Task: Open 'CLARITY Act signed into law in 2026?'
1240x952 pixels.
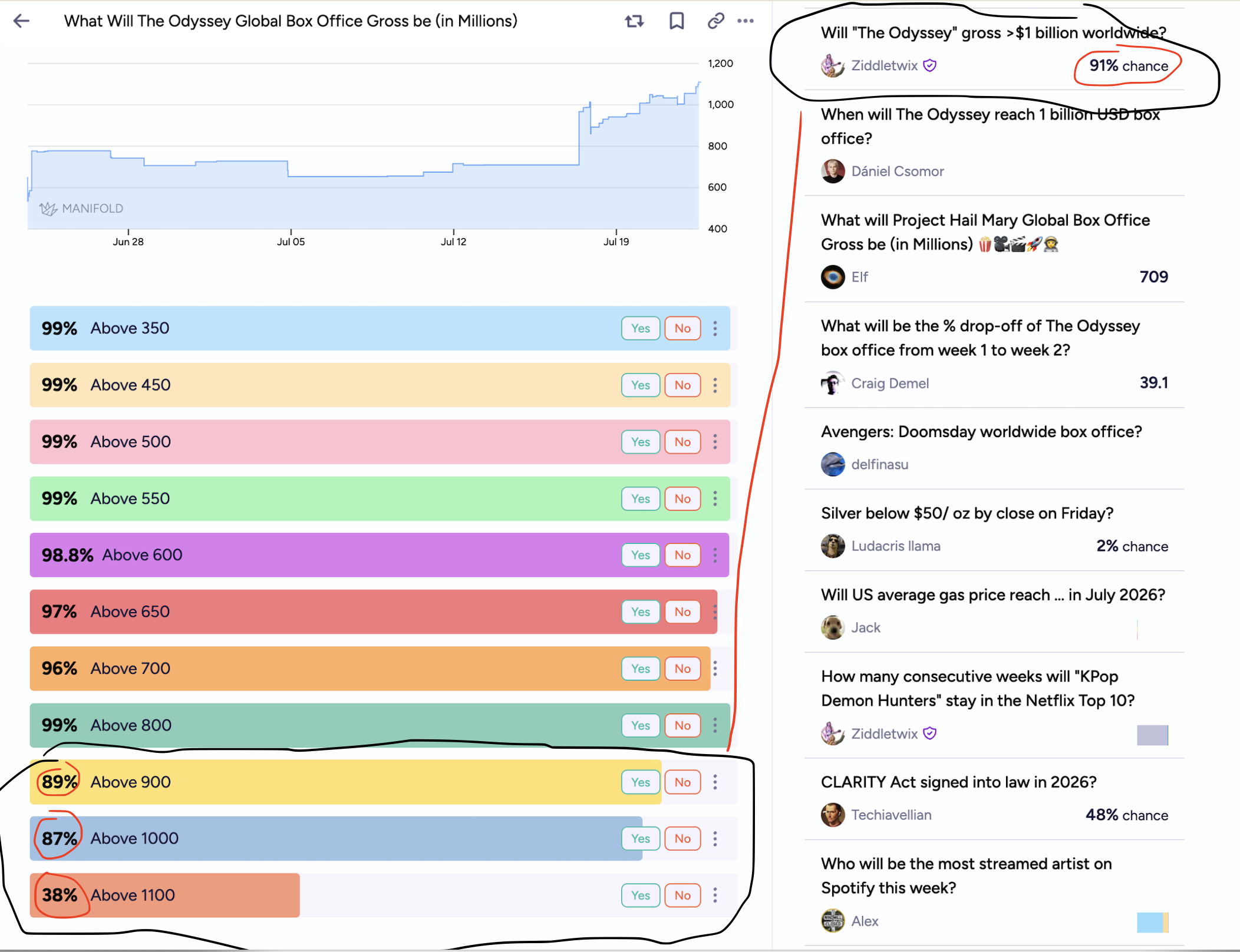Action: click(x=959, y=782)
